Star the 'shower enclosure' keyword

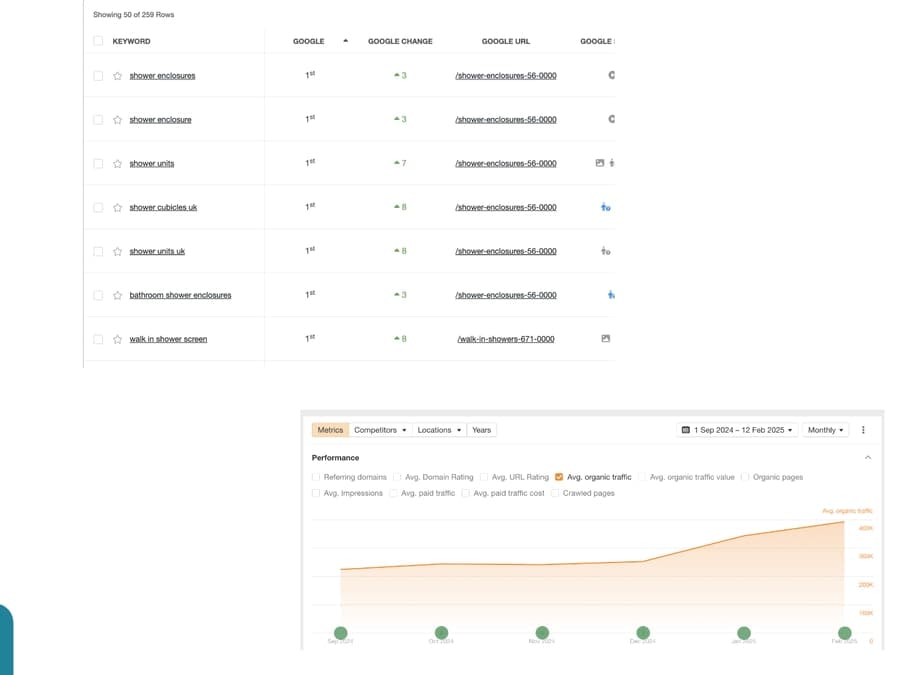coord(118,120)
